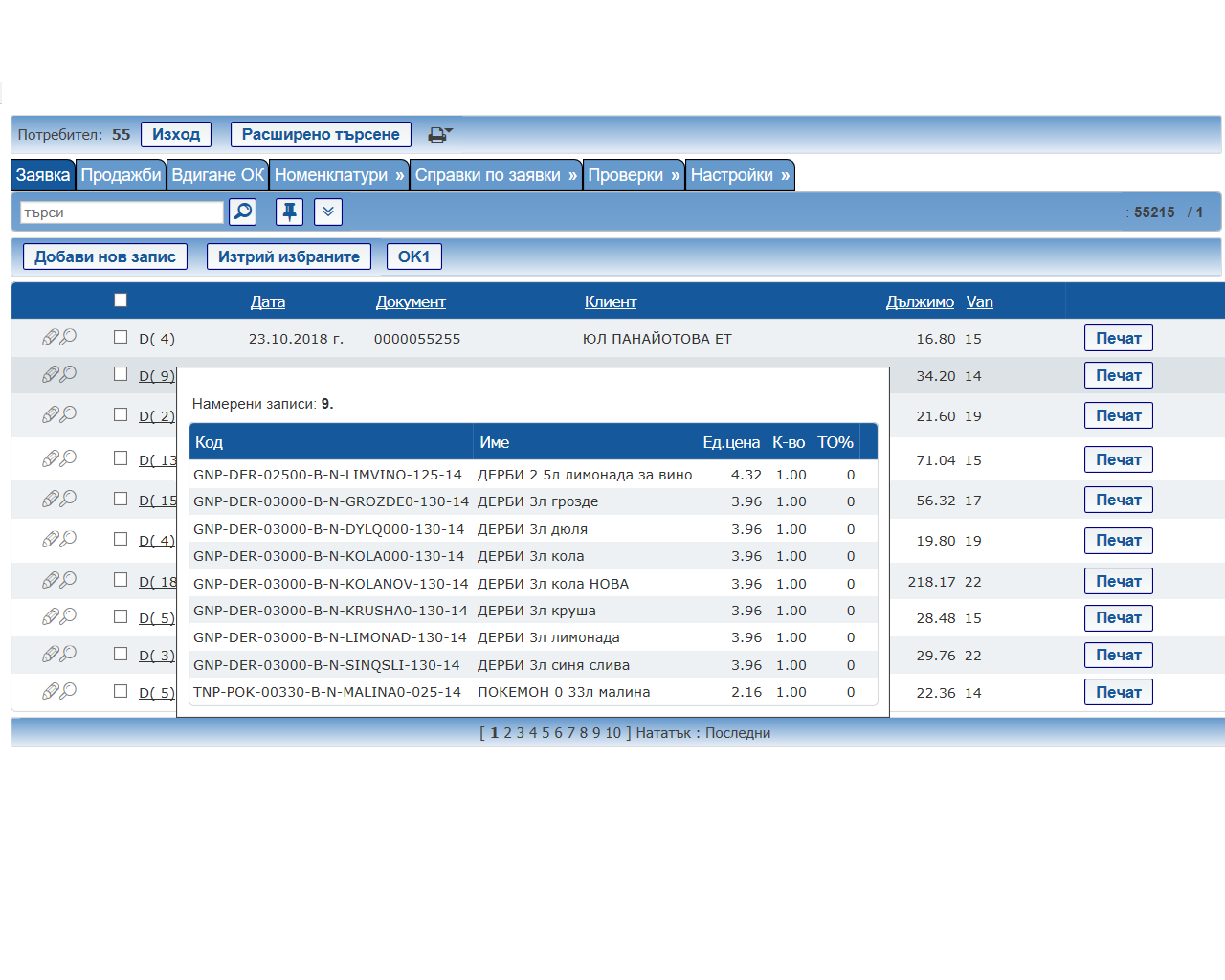Screen dimensions: 1225x980
Task: Click the magnifier view icon in the first row
Action: tap(69, 338)
